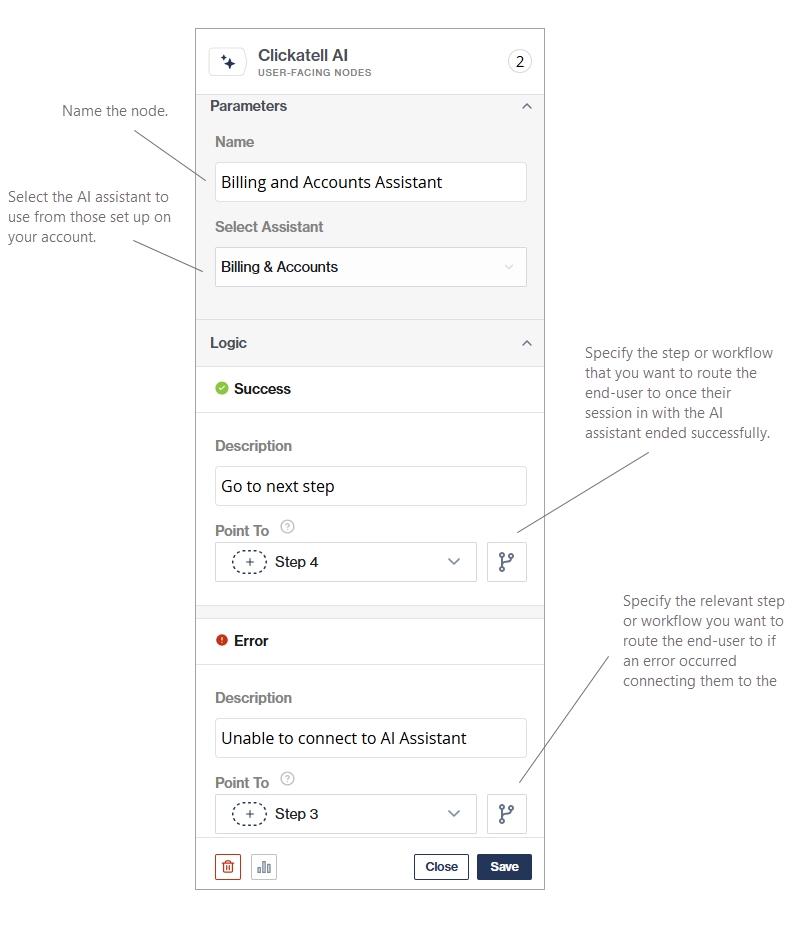Edit the Unable to connect description field
Viewport: 800px width, 925px height.
(370, 738)
